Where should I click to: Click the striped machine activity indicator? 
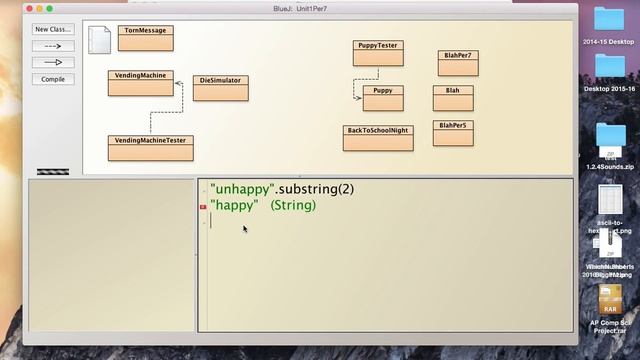pos(53,172)
